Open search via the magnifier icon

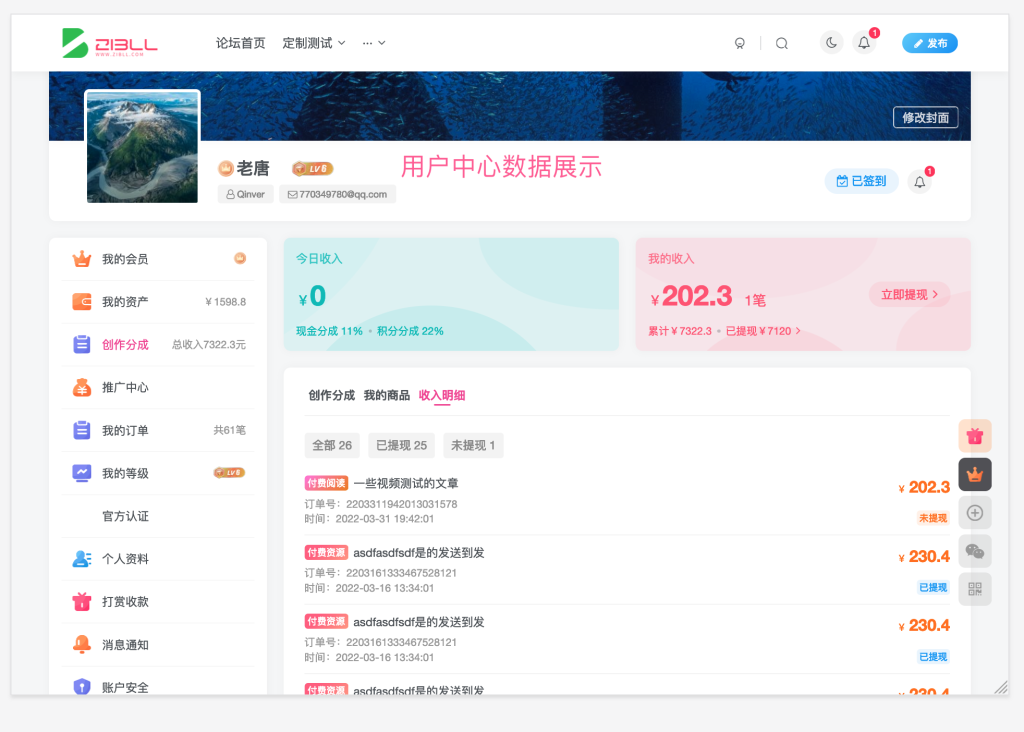[x=782, y=43]
